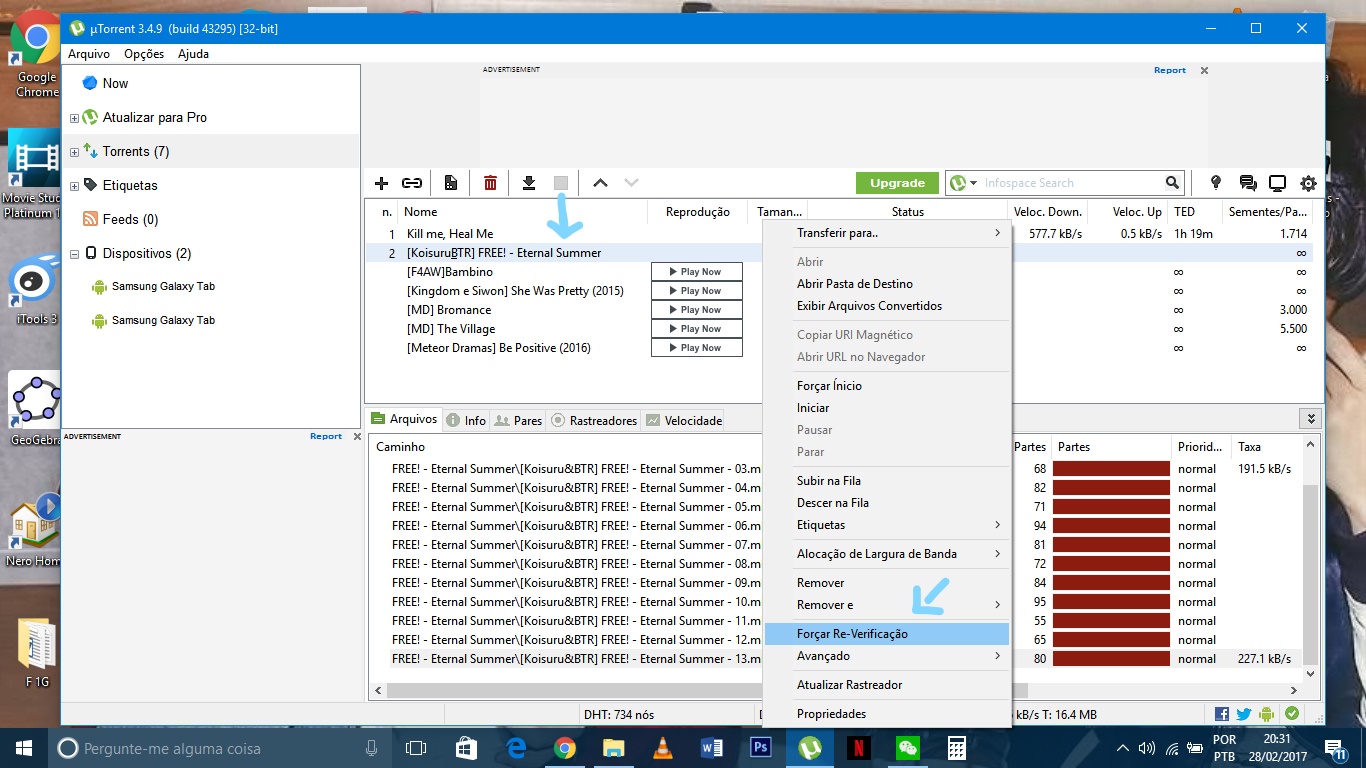This screenshot has width=1366, height=768.
Task: Open Photoshop from the taskbar
Action: (760, 747)
